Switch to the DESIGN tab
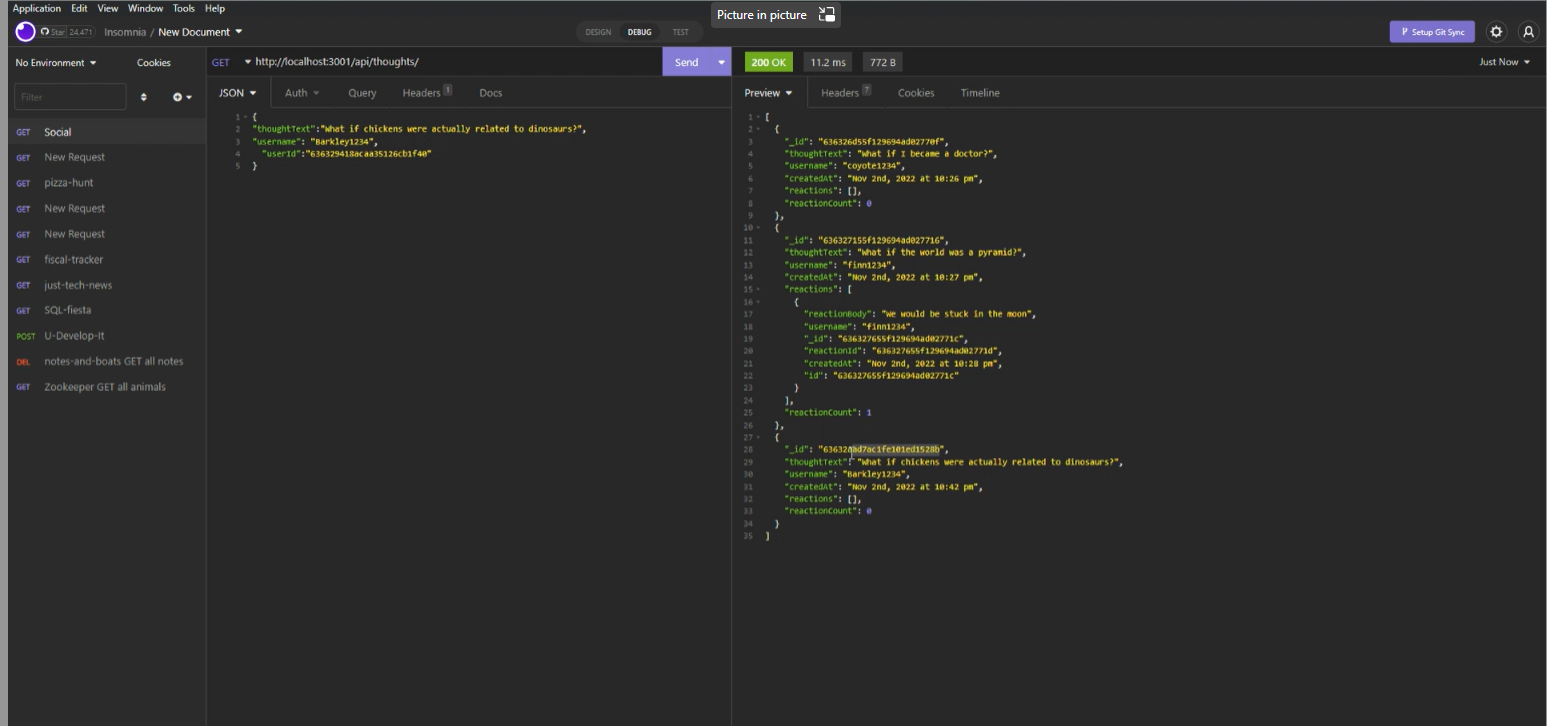 598,31
